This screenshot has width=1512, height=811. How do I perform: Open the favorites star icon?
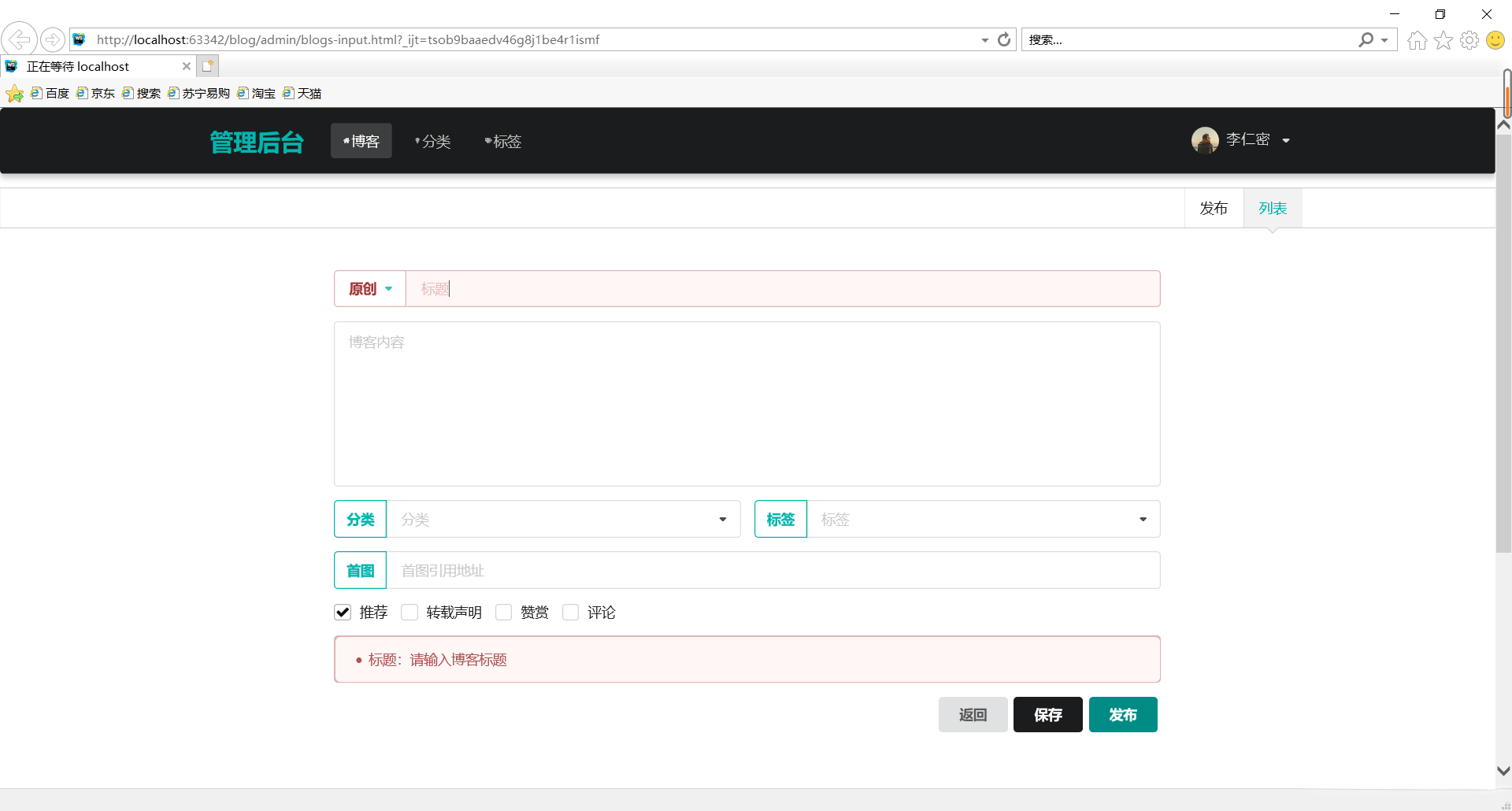pyautogui.click(x=1443, y=40)
